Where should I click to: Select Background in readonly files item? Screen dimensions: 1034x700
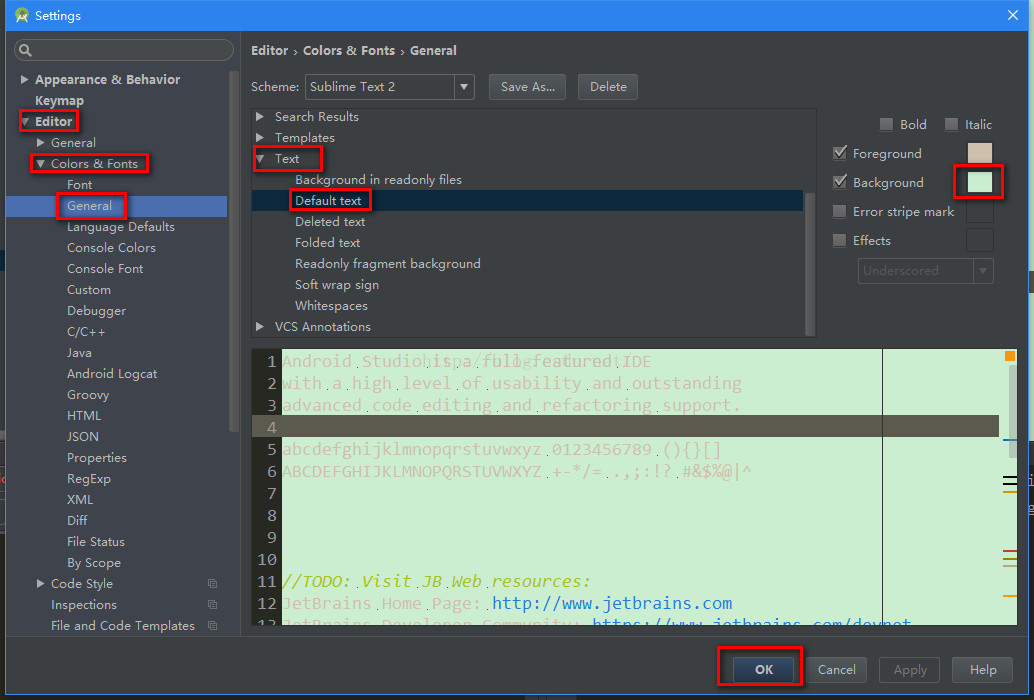point(378,179)
